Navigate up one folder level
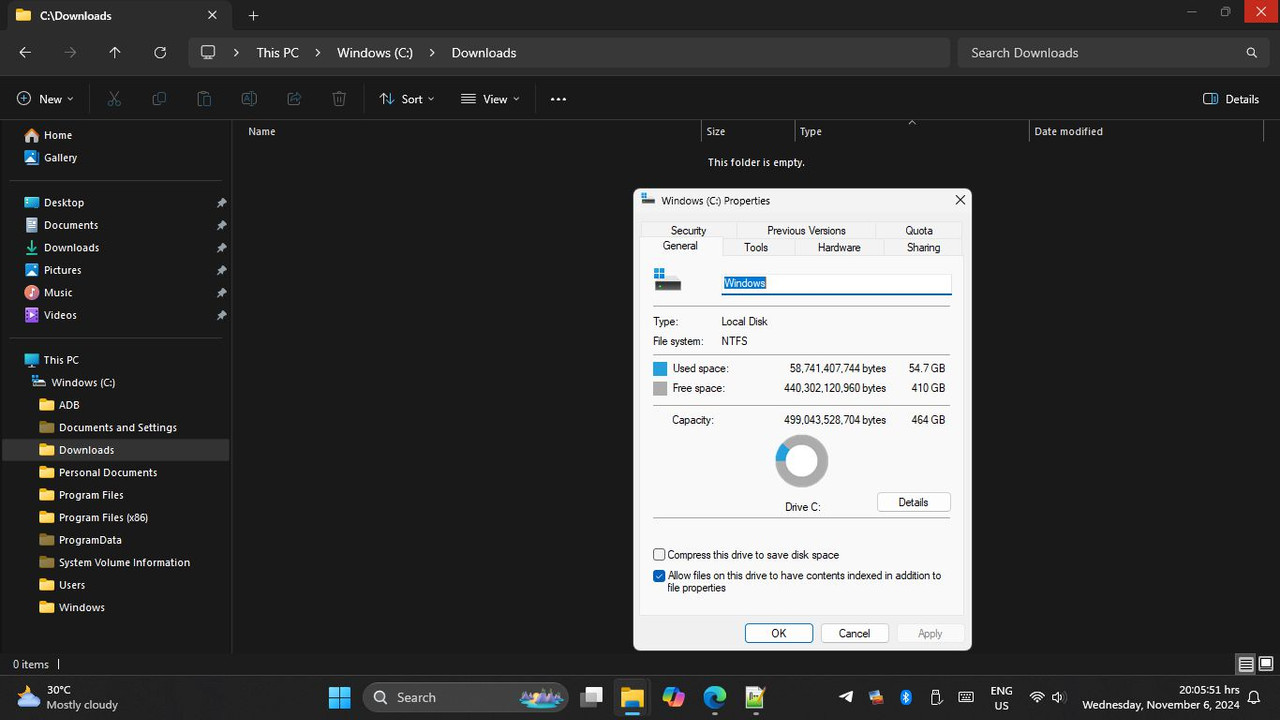 [115, 53]
